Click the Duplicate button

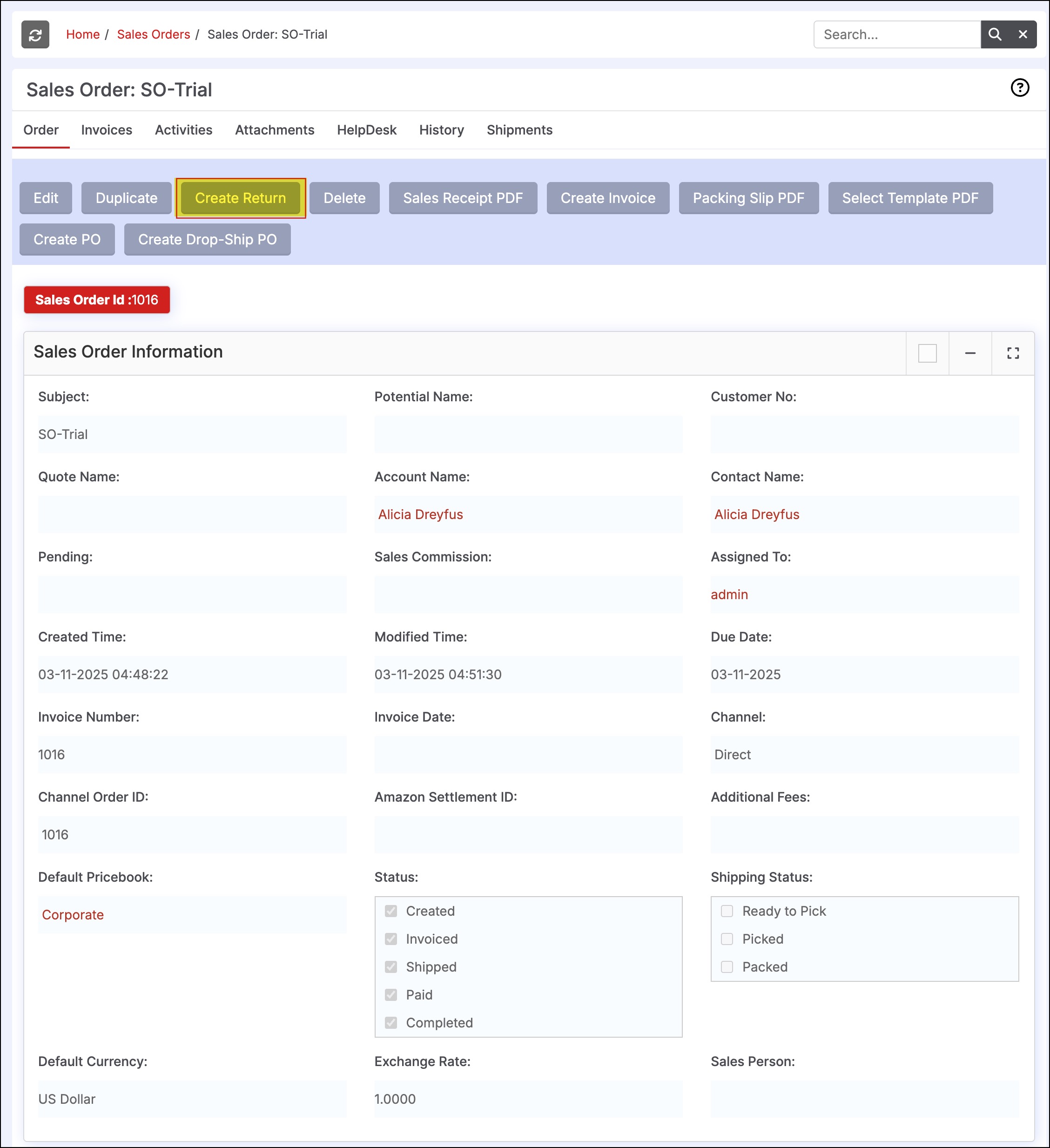pos(127,198)
